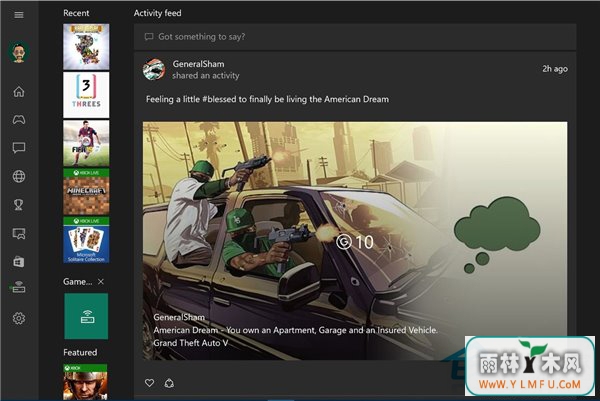The height and width of the screenshot is (401, 600).
Task: Open the Minecraft game thumbnail
Action: (x=86, y=191)
